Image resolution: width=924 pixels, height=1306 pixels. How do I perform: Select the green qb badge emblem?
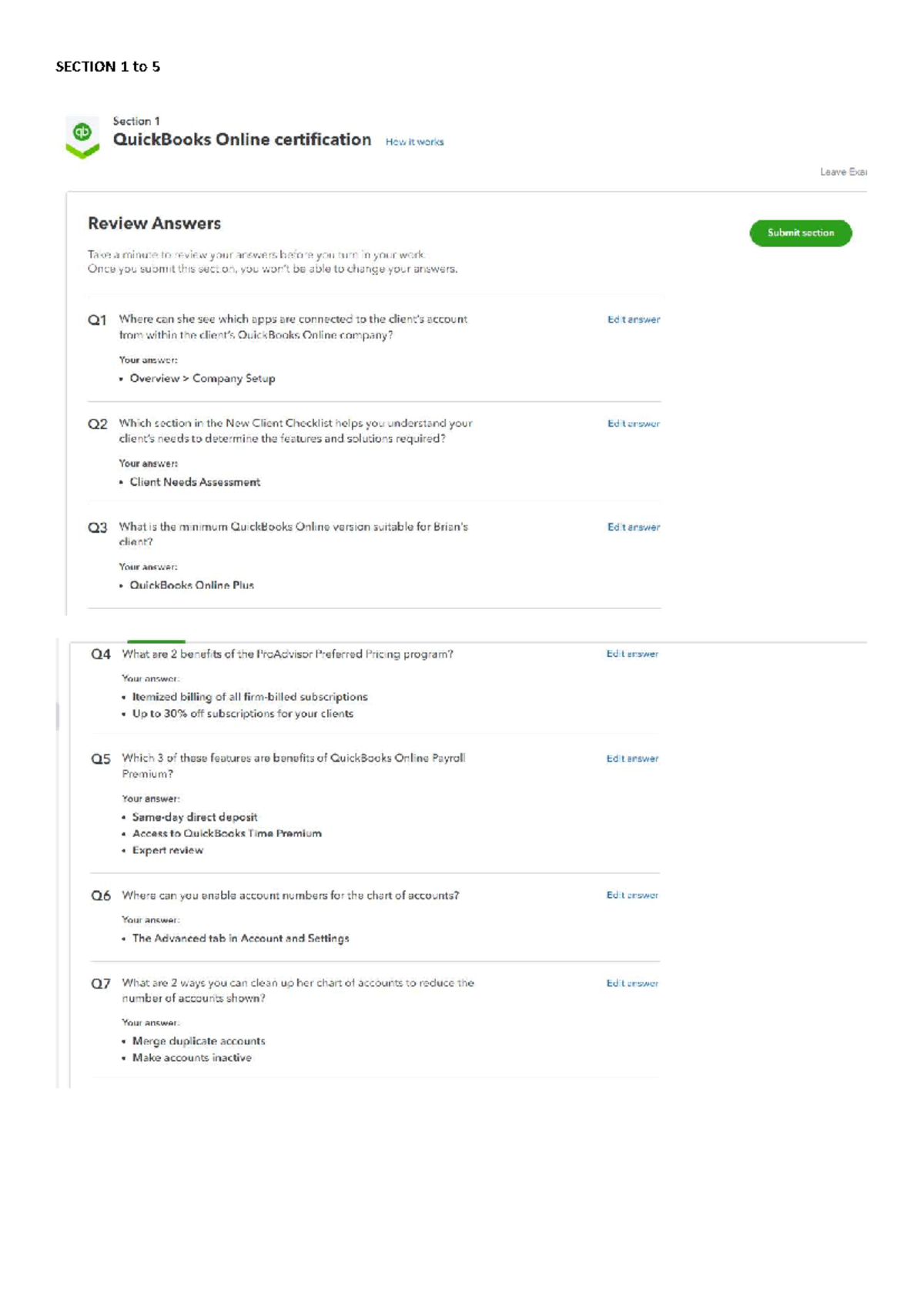82,137
